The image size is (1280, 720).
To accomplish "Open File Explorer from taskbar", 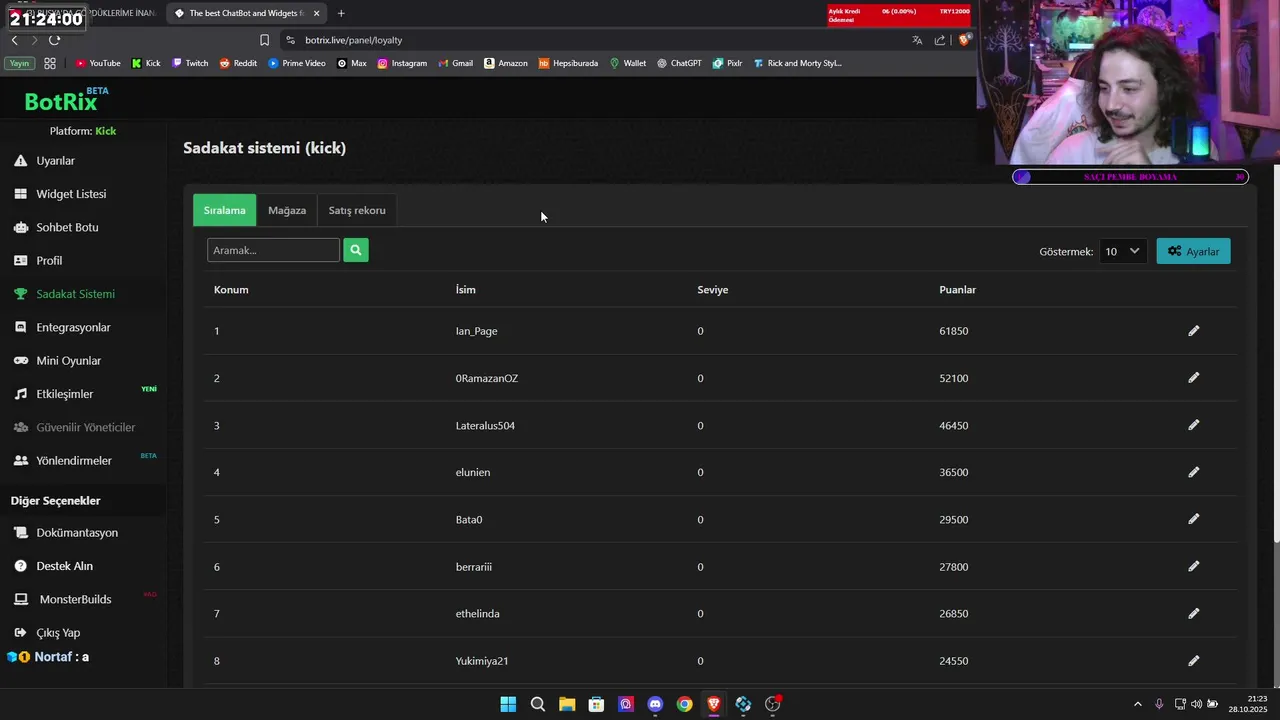I will [x=567, y=704].
